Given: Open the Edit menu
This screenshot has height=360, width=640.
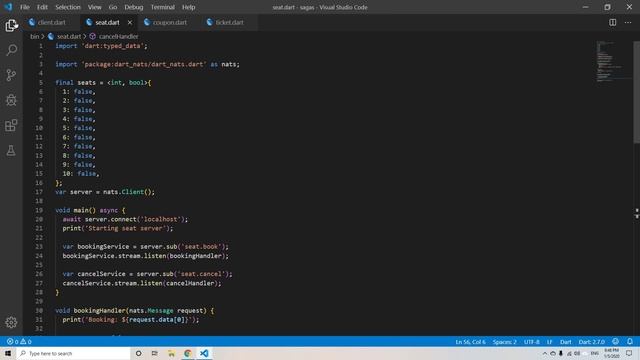Looking at the screenshot, I should coord(42,7).
